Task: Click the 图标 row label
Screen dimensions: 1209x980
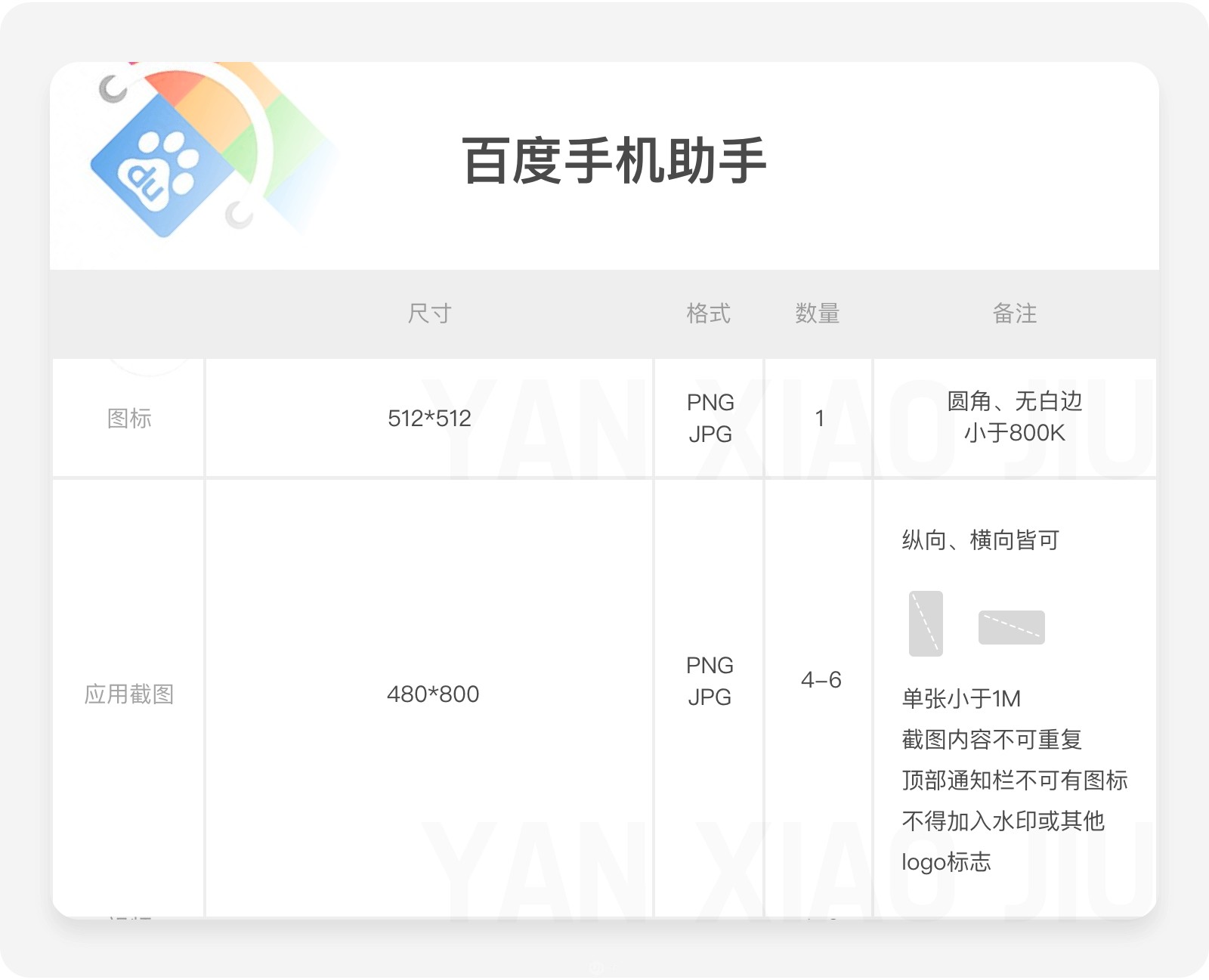Action: coord(129,418)
